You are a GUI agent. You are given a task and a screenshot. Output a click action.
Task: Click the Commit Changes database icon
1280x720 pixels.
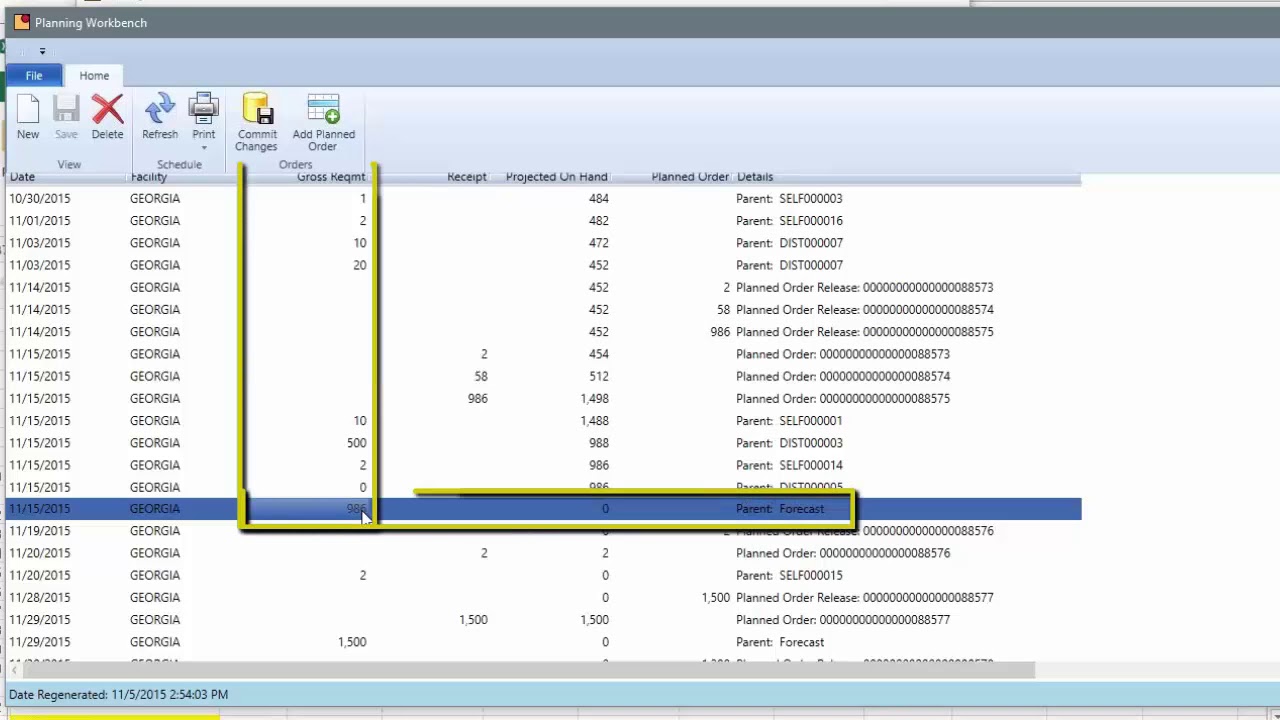tap(256, 110)
